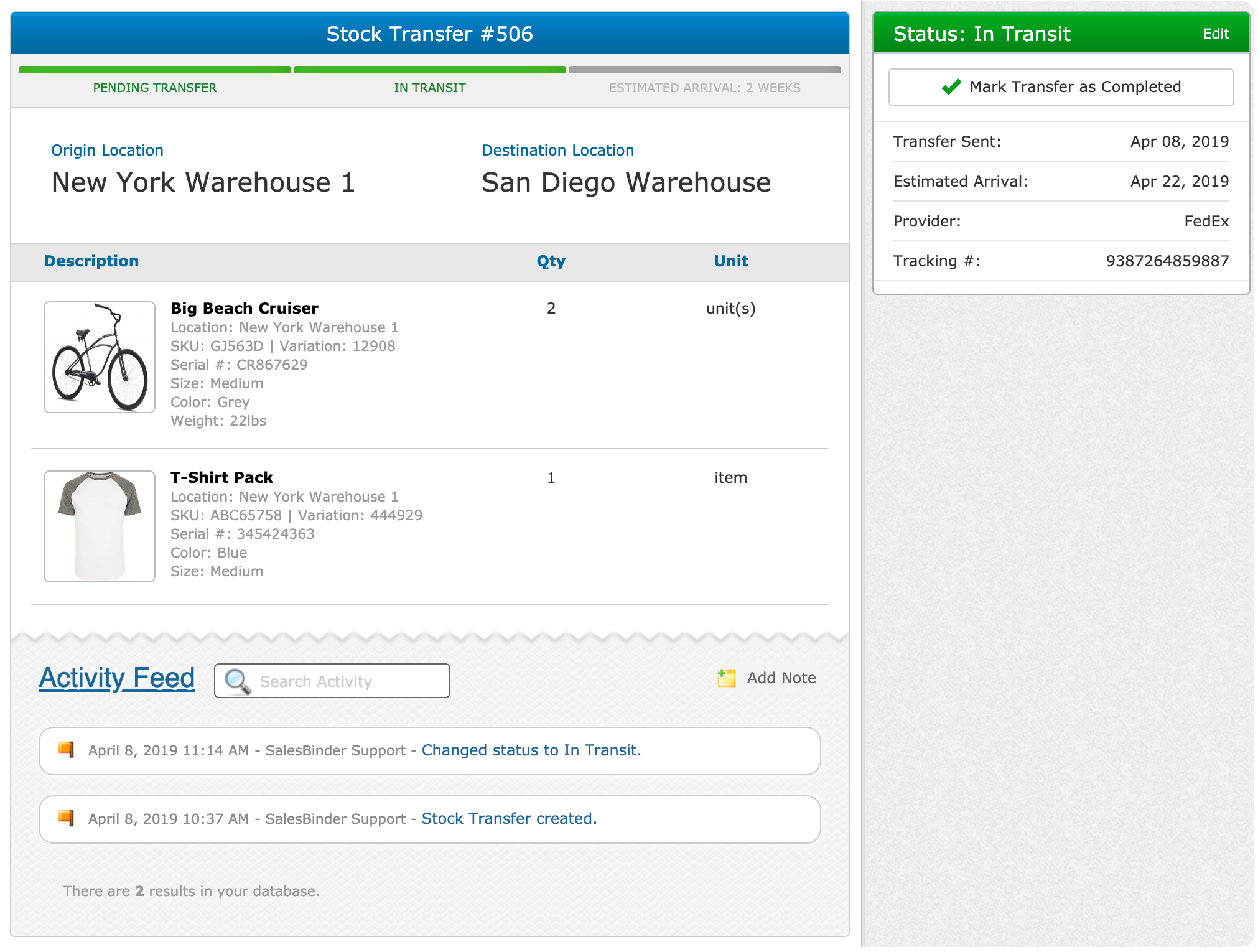Sort by Description column header
1258x952 pixels.
coord(91,261)
